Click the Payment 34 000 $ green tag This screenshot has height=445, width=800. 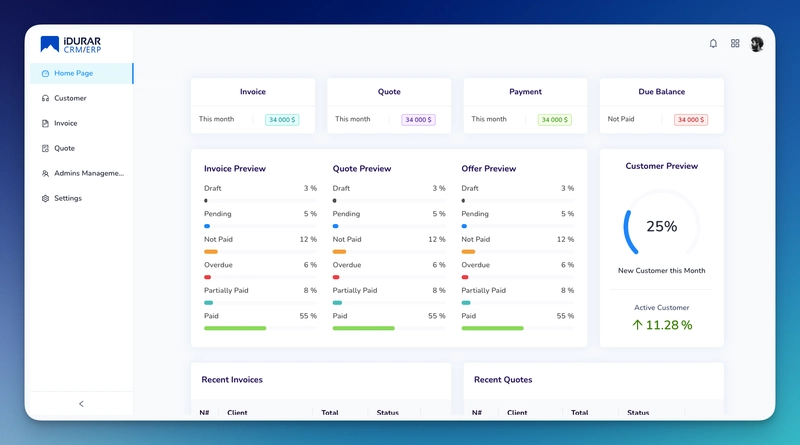pos(554,120)
